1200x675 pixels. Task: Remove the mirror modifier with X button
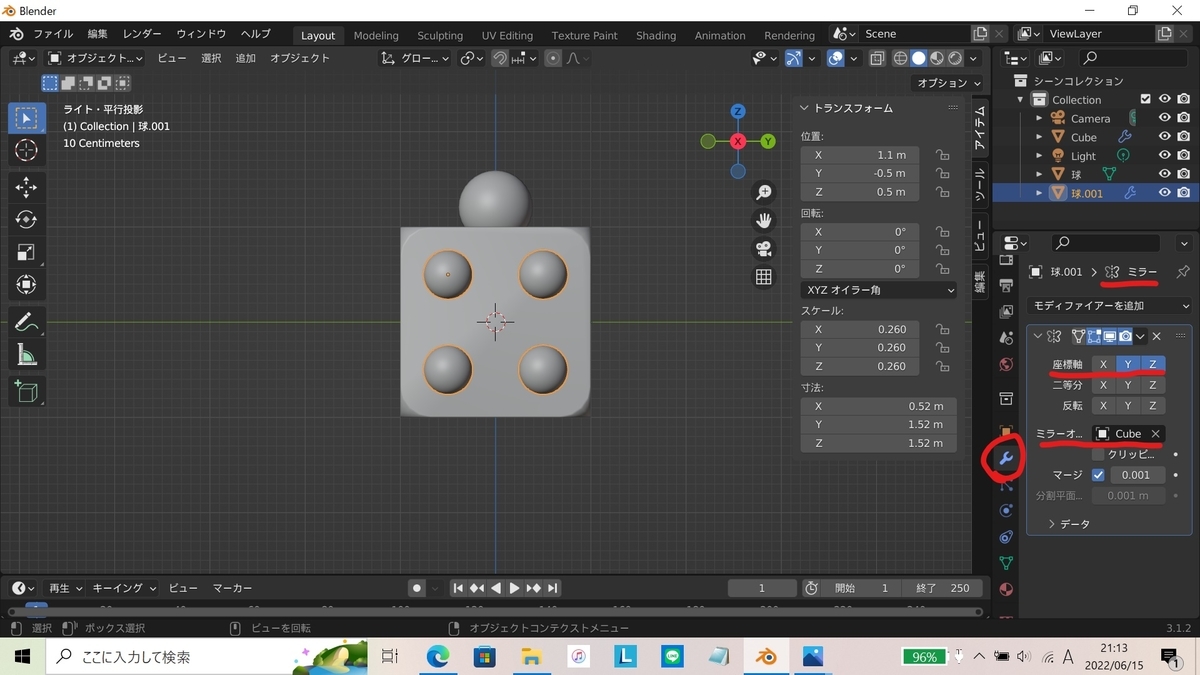pyautogui.click(x=1157, y=337)
